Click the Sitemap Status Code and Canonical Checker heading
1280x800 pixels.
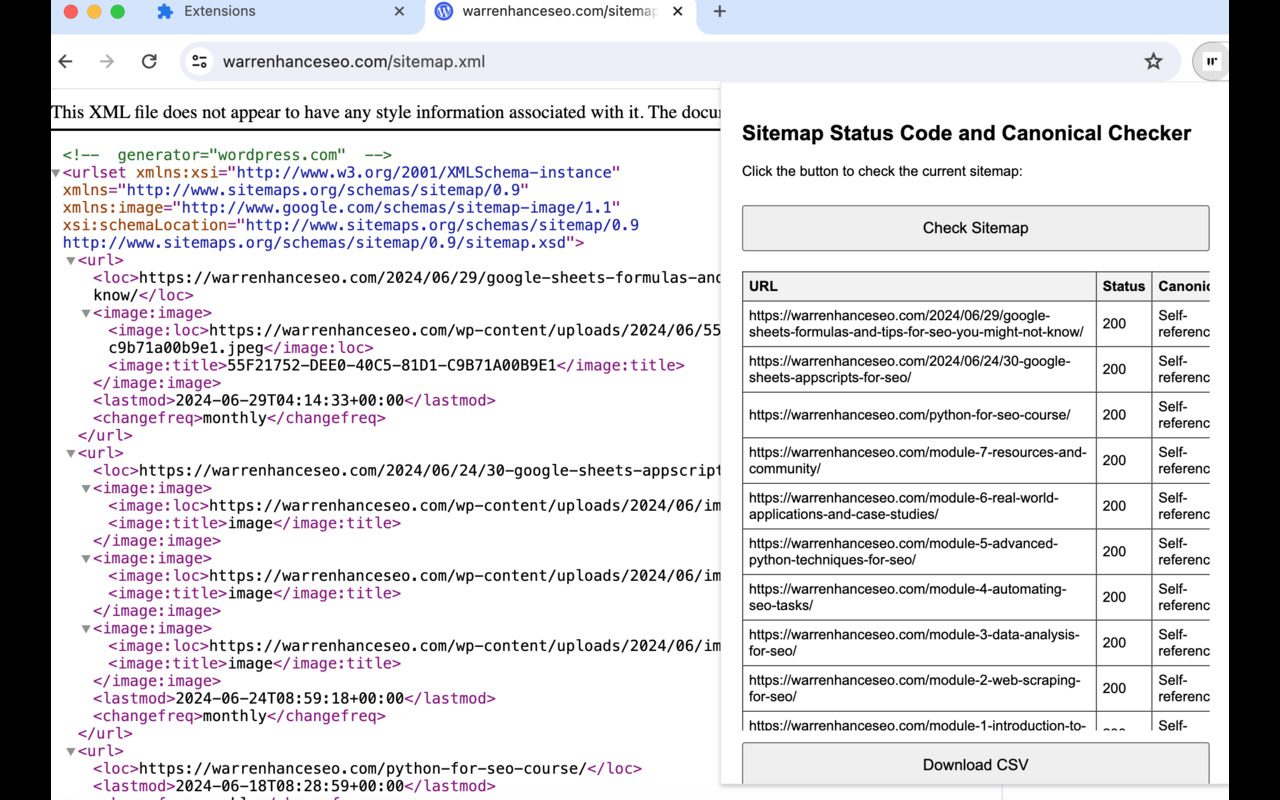point(967,133)
